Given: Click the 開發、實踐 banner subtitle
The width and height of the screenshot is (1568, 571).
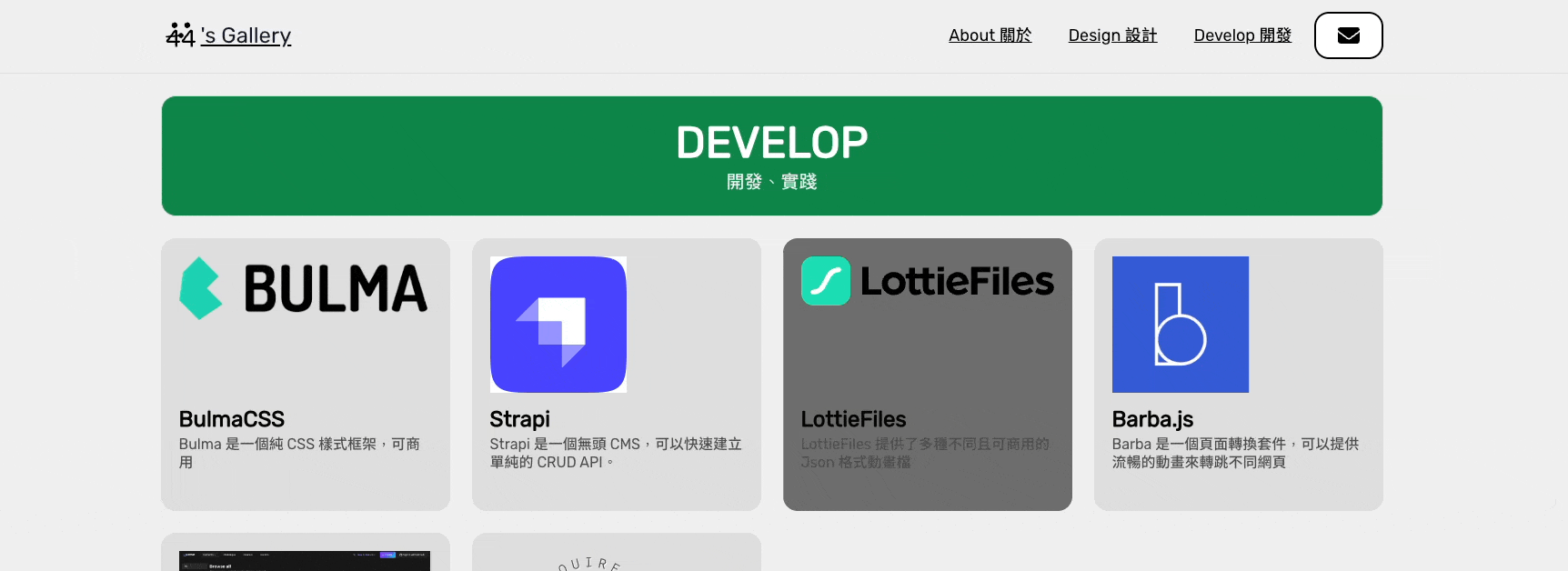Looking at the screenshot, I should tap(772, 182).
